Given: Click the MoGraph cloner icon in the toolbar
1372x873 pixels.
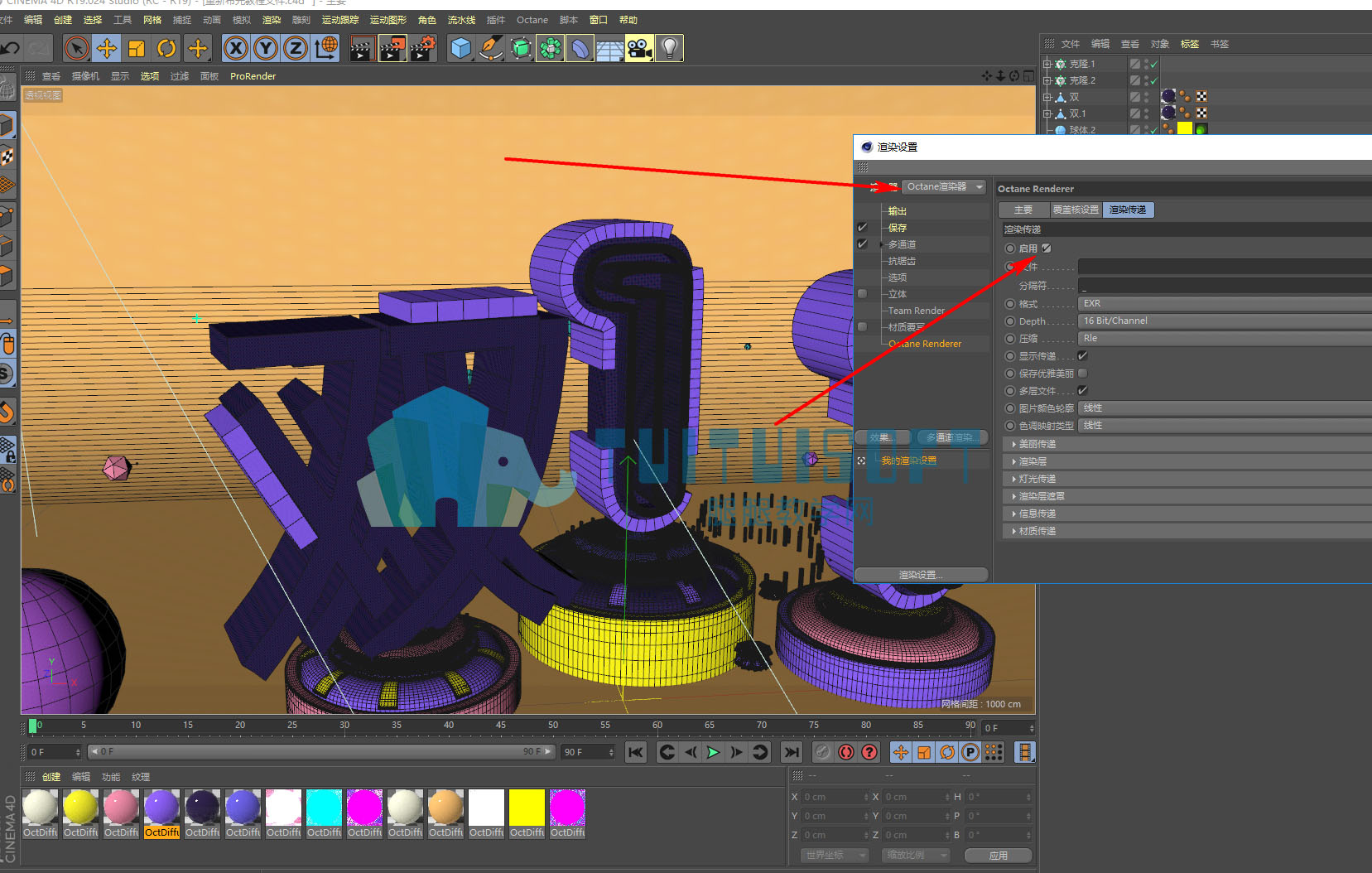Looking at the screenshot, I should pyautogui.click(x=550, y=49).
